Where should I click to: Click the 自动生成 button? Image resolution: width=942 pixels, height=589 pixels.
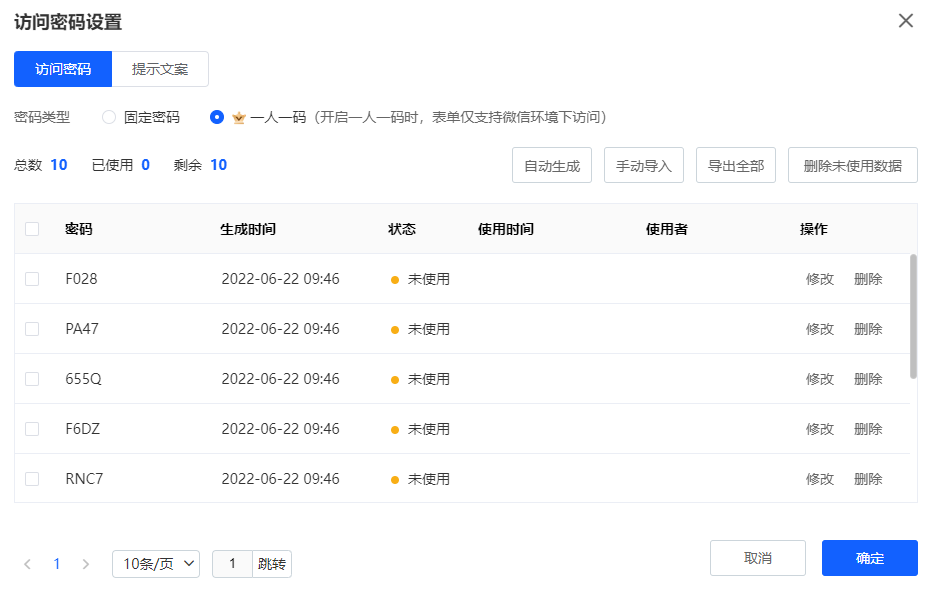coord(552,166)
